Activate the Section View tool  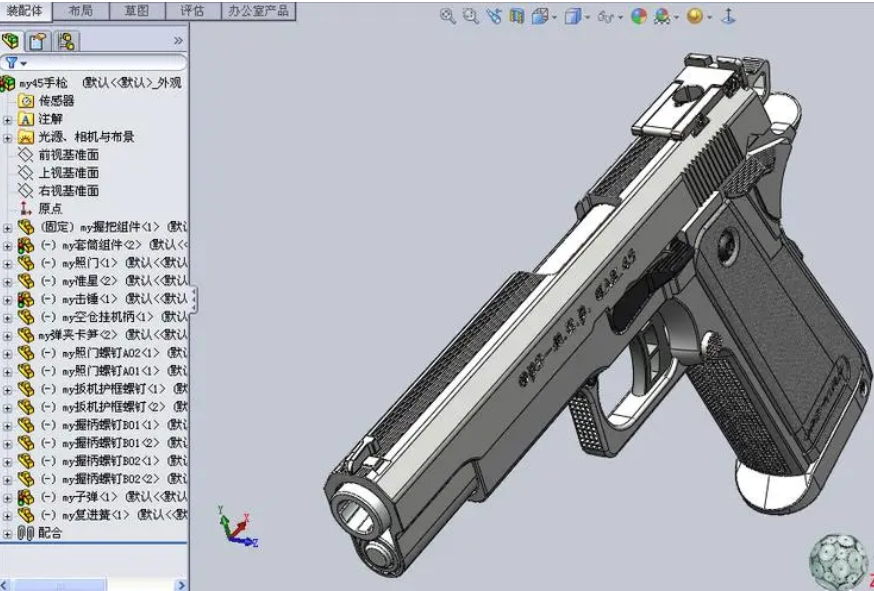tap(516, 16)
